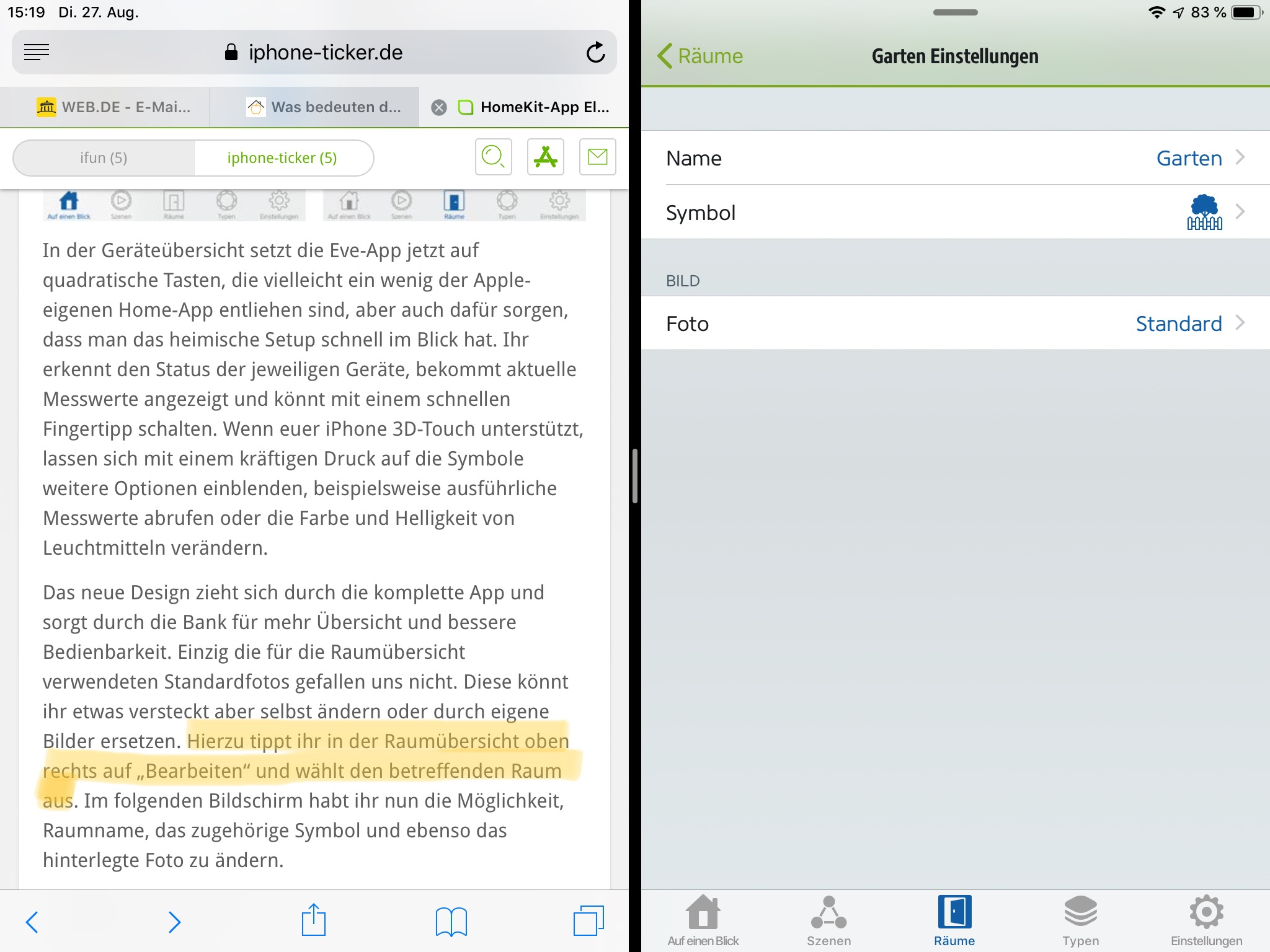Expand the Foto row chevron

1240,323
